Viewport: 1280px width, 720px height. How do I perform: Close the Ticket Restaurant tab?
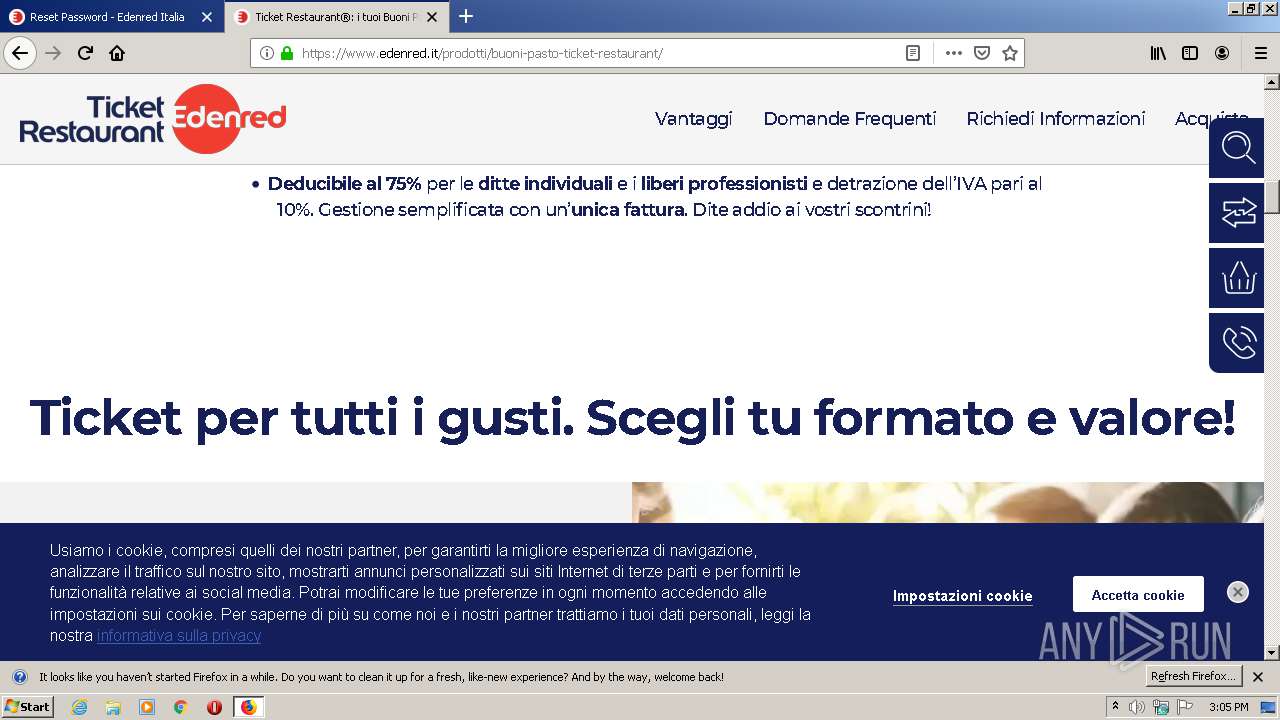point(433,17)
